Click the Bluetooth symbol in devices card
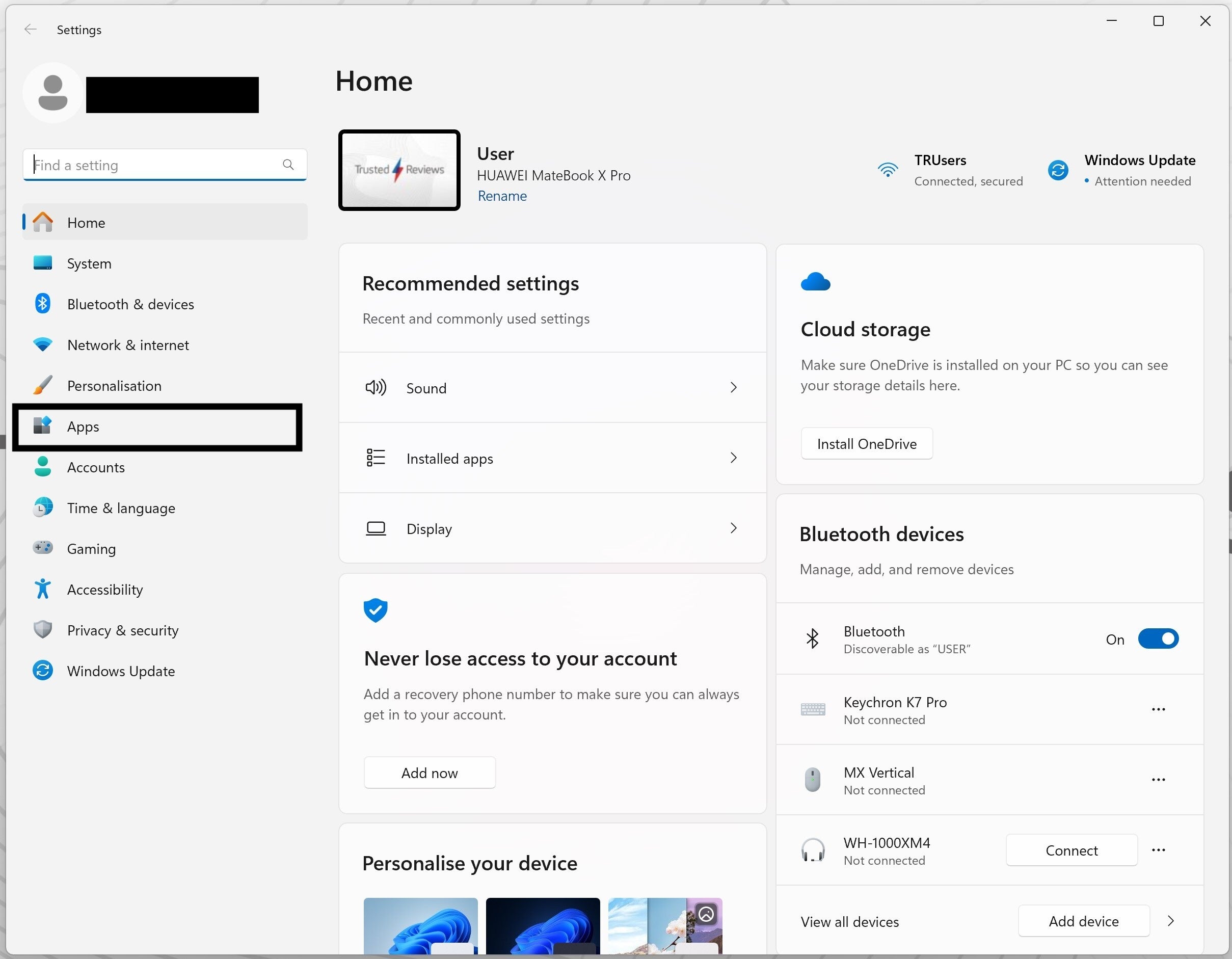This screenshot has height=959, width=1232. 813,638
